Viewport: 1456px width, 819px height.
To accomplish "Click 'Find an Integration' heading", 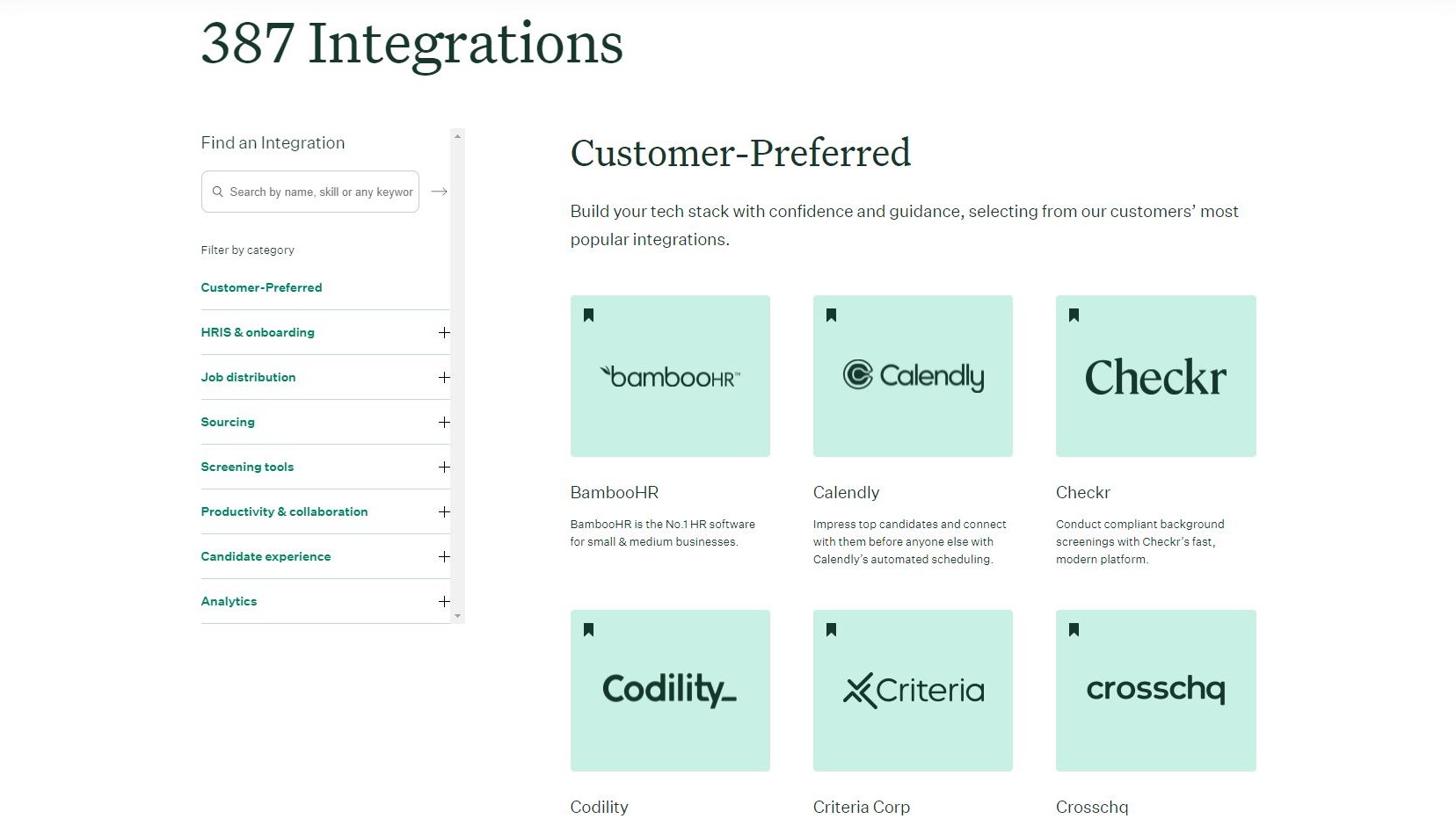I will click(x=273, y=142).
